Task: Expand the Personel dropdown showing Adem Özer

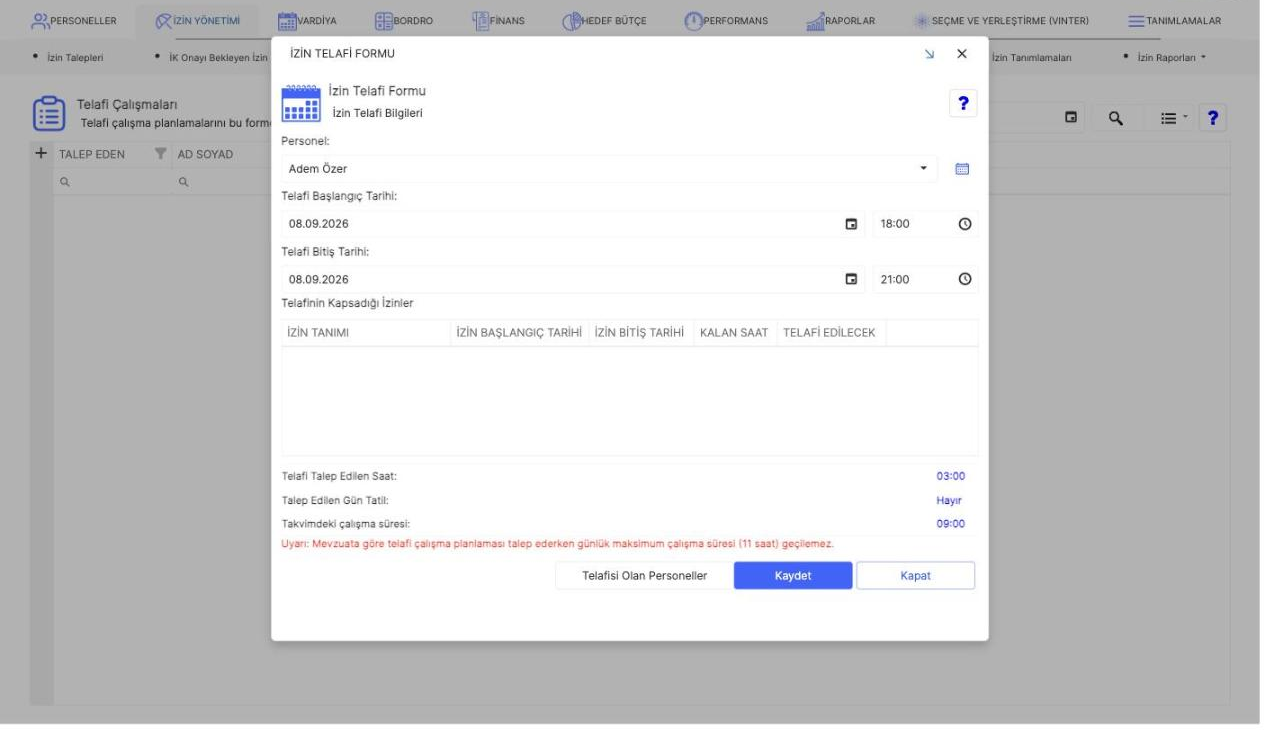Action: (923, 169)
